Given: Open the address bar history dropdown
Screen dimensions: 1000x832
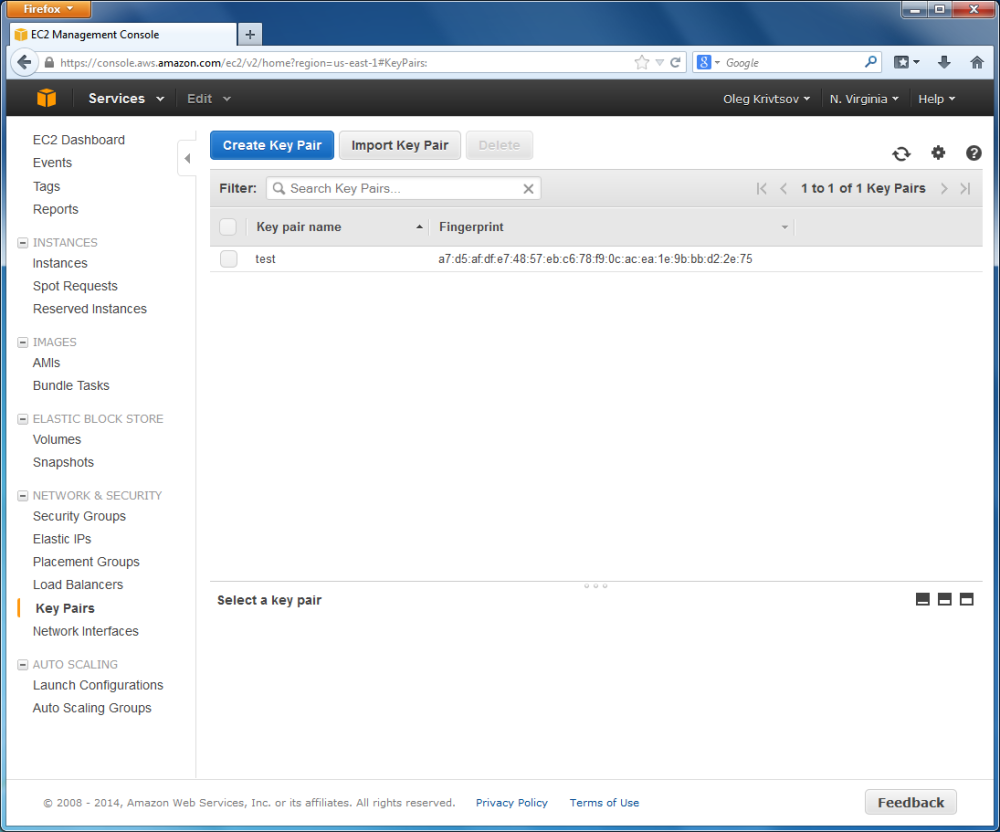Looking at the screenshot, I should [x=659, y=62].
